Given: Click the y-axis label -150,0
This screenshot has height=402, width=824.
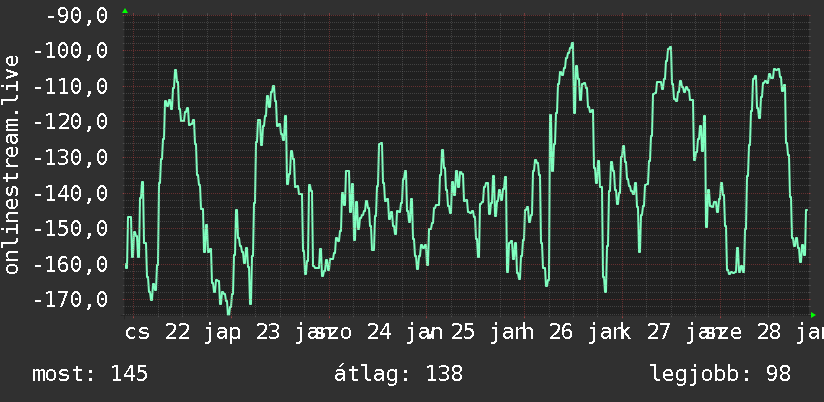Looking at the screenshot, I should coord(70,229).
